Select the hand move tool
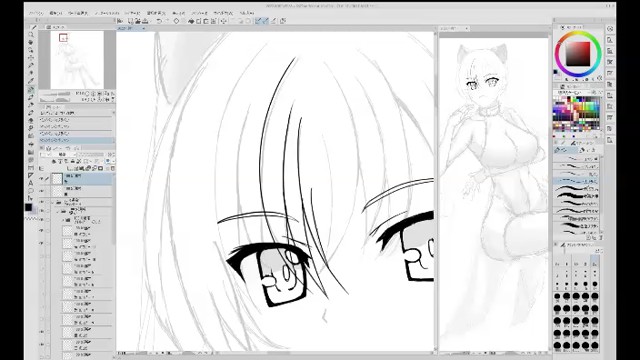 [x=31, y=43]
